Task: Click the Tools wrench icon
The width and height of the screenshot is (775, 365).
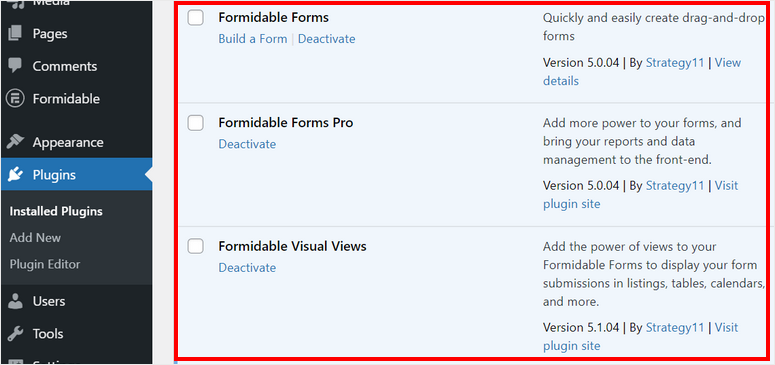Action: 15,333
